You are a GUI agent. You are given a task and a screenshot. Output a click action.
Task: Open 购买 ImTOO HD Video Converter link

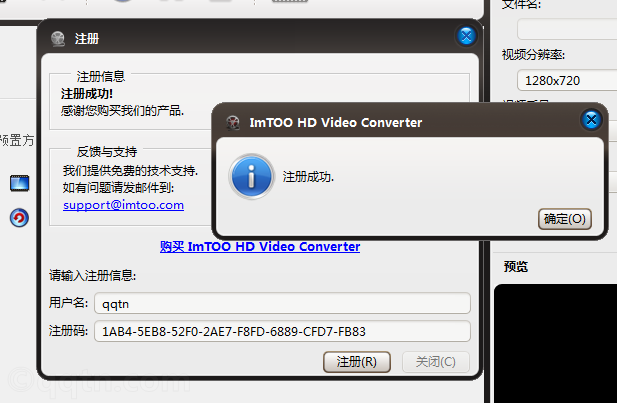[260, 246]
